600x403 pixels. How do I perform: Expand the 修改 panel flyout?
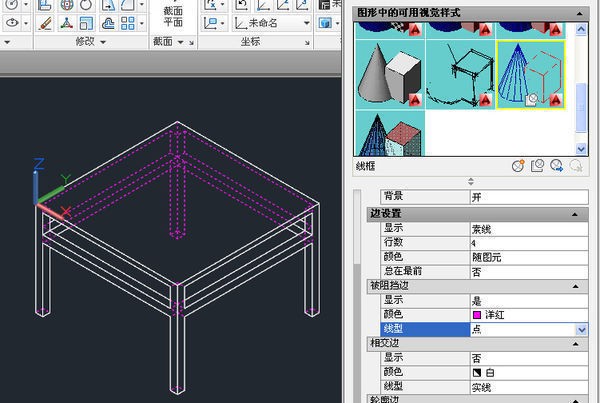(103, 42)
